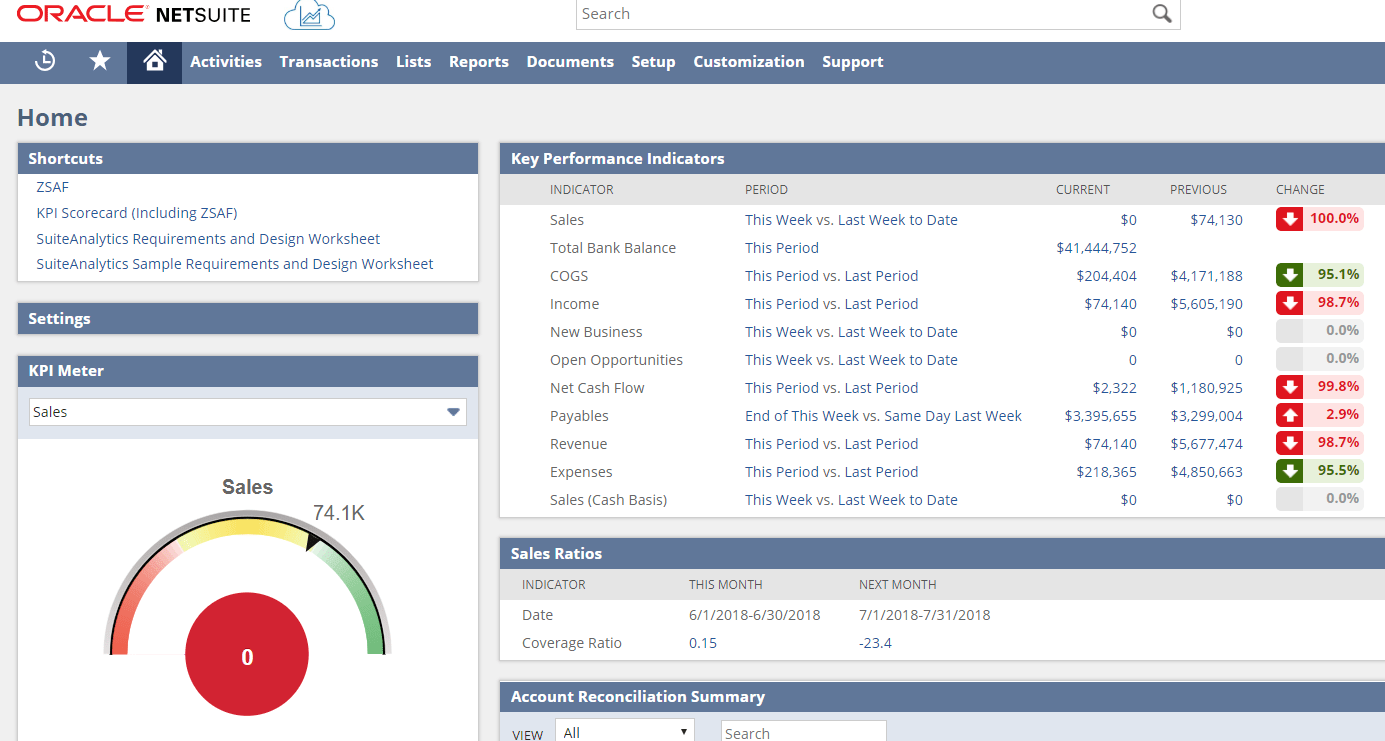1385x741 pixels.
Task: Select the Home icon in the navigation bar
Action: coord(153,62)
